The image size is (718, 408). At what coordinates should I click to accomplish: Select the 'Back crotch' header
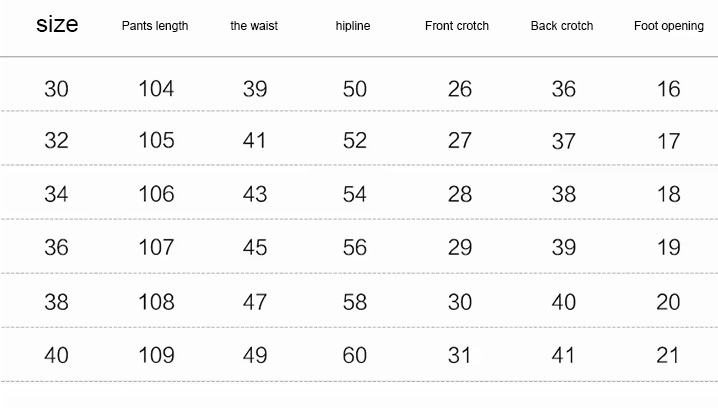coord(562,26)
